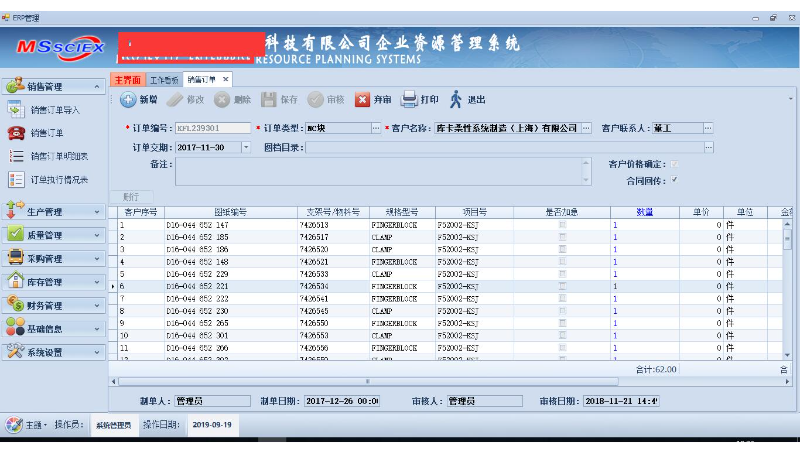Expand the 库存管理 section chevron
This screenshot has height=453, width=800.
tap(97, 282)
